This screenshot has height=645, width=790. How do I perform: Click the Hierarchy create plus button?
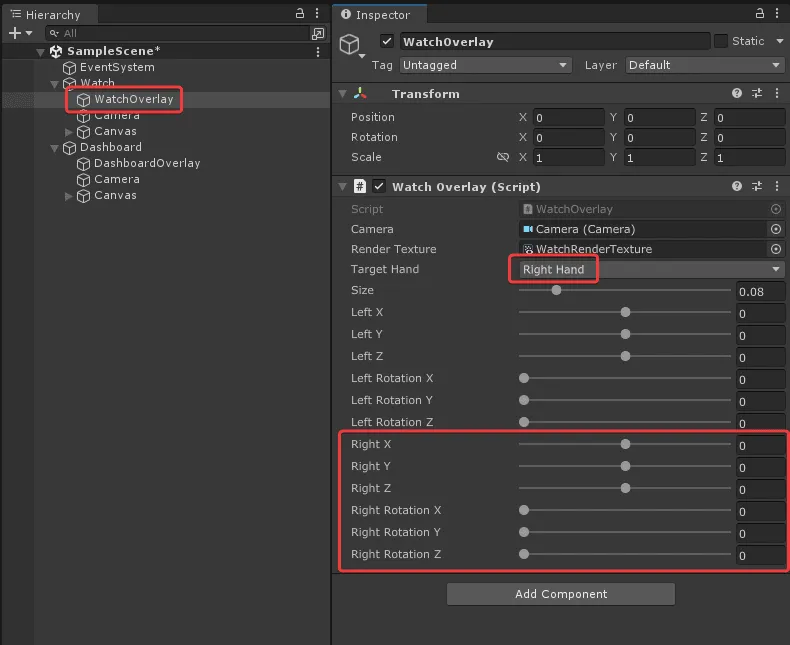pos(15,33)
